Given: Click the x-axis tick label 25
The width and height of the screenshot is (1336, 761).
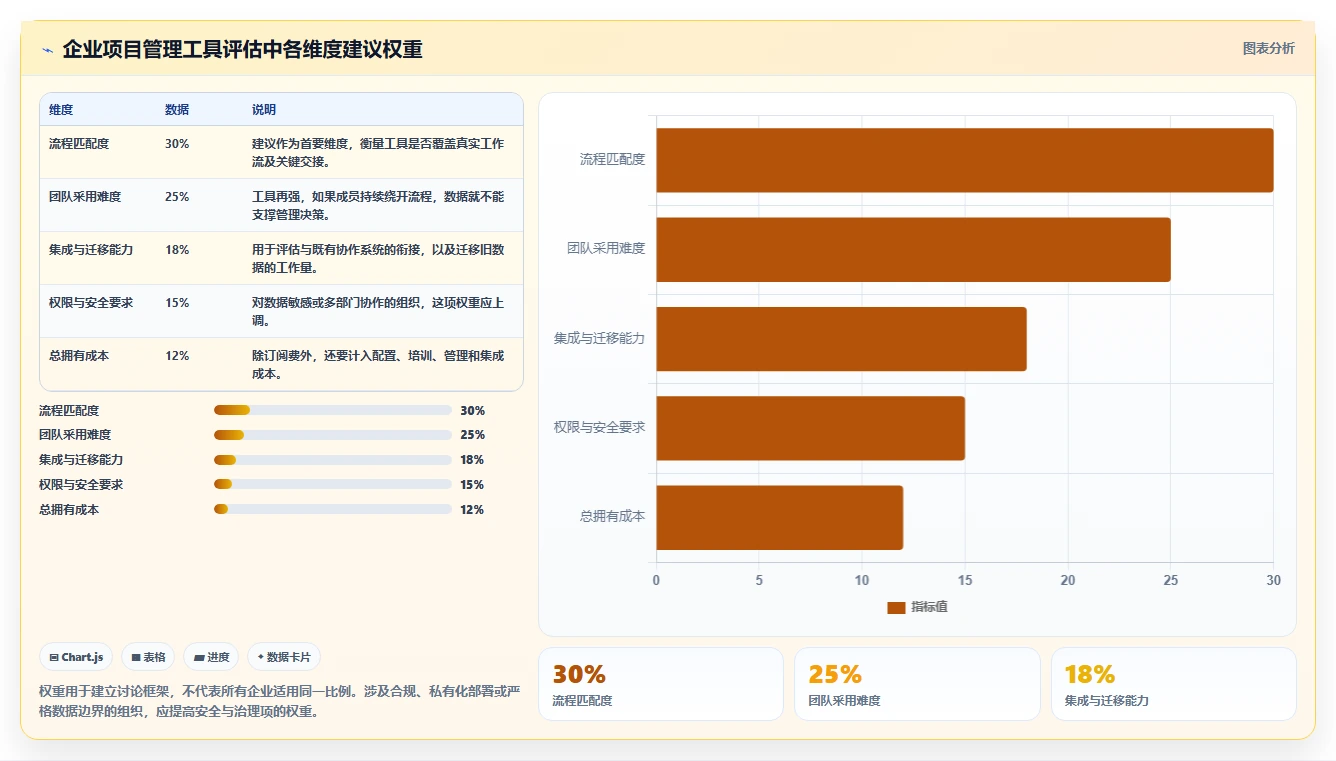Looking at the screenshot, I should [1170, 580].
